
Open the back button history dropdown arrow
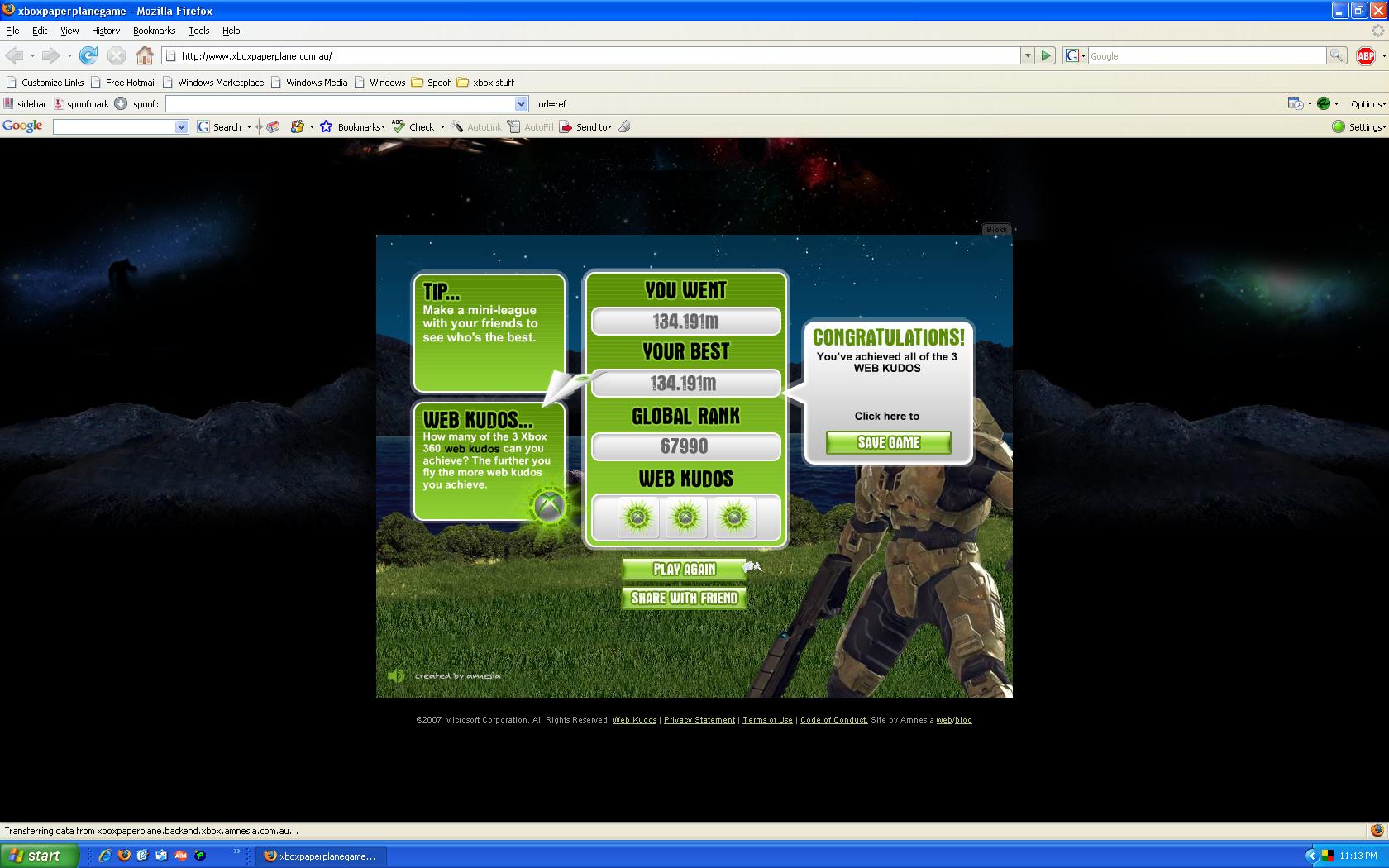tap(32, 55)
